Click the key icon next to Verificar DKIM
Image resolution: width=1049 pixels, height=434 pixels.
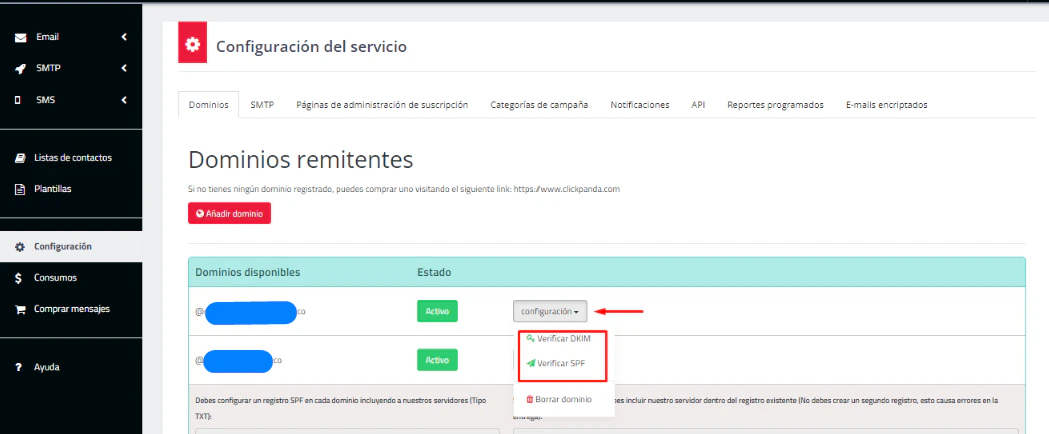click(531, 338)
